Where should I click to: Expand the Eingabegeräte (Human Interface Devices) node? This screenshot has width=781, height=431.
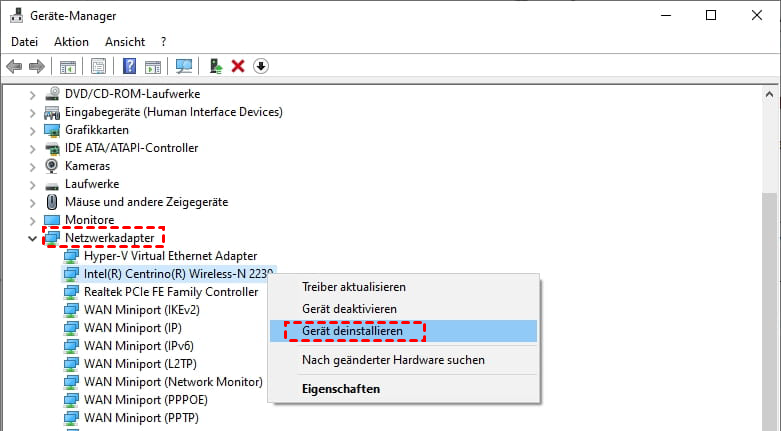click(x=32, y=113)
